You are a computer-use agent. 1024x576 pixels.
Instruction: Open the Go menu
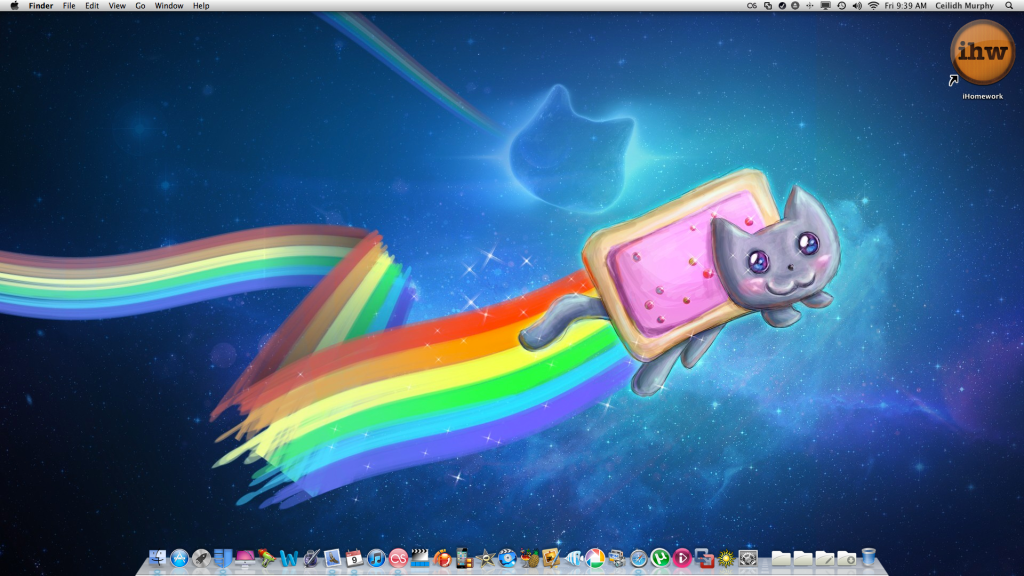[140, 6]
